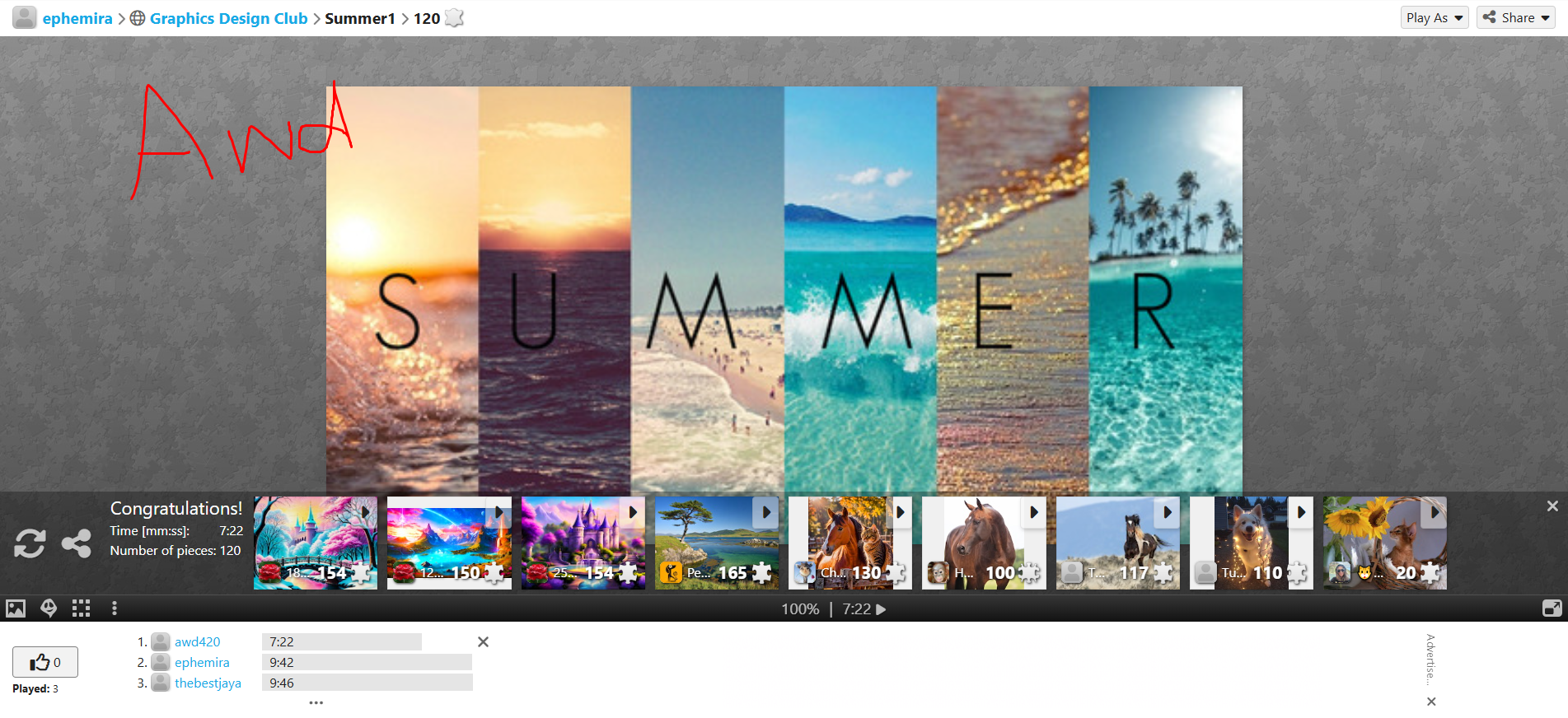The width and height of the screenshot is (1568, 718).
Task: Click the ghost image icon in bottom toolbar
Action: click(x=49, y=608)
